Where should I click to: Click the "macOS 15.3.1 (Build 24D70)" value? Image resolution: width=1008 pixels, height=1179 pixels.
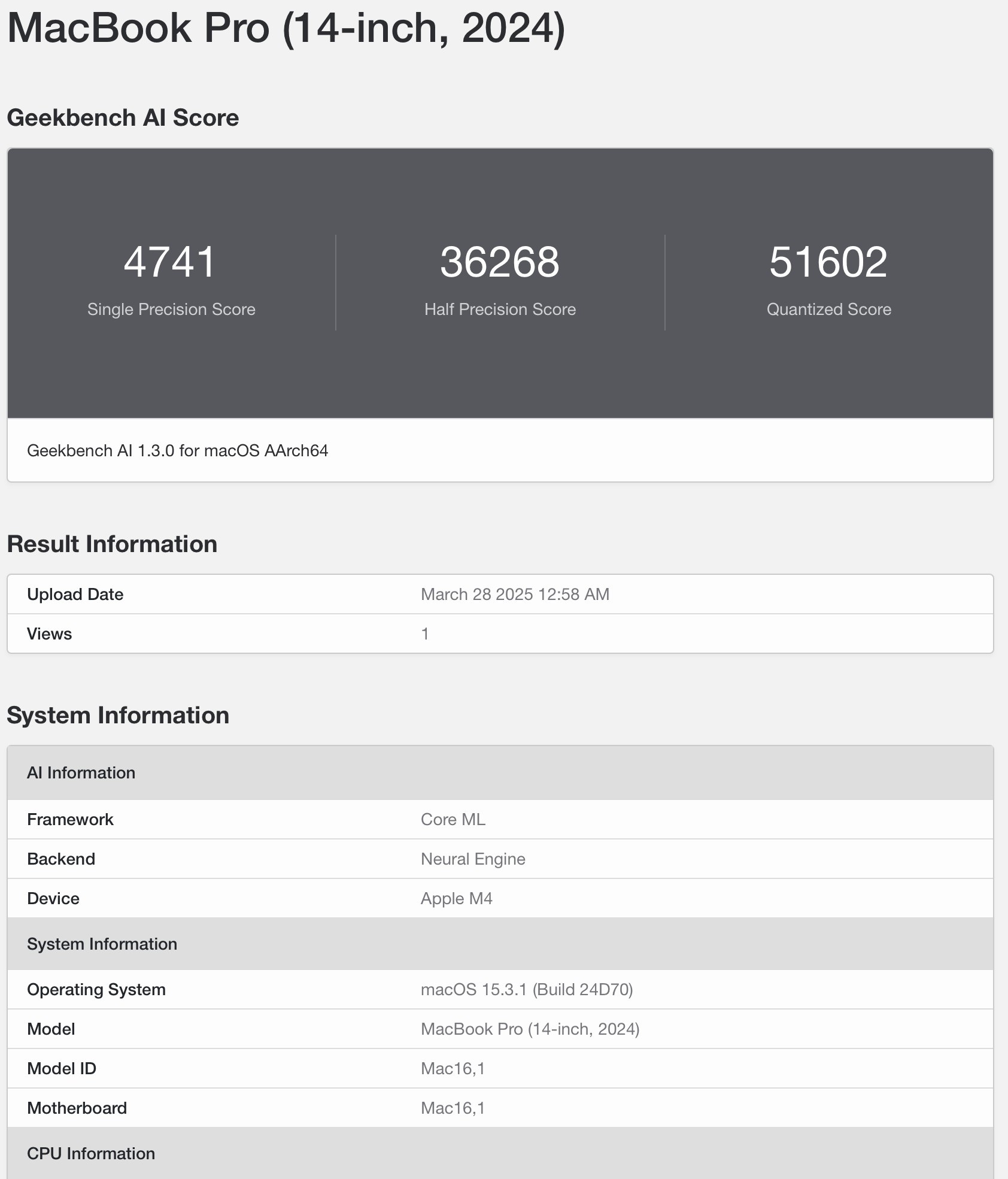(527, 989)
